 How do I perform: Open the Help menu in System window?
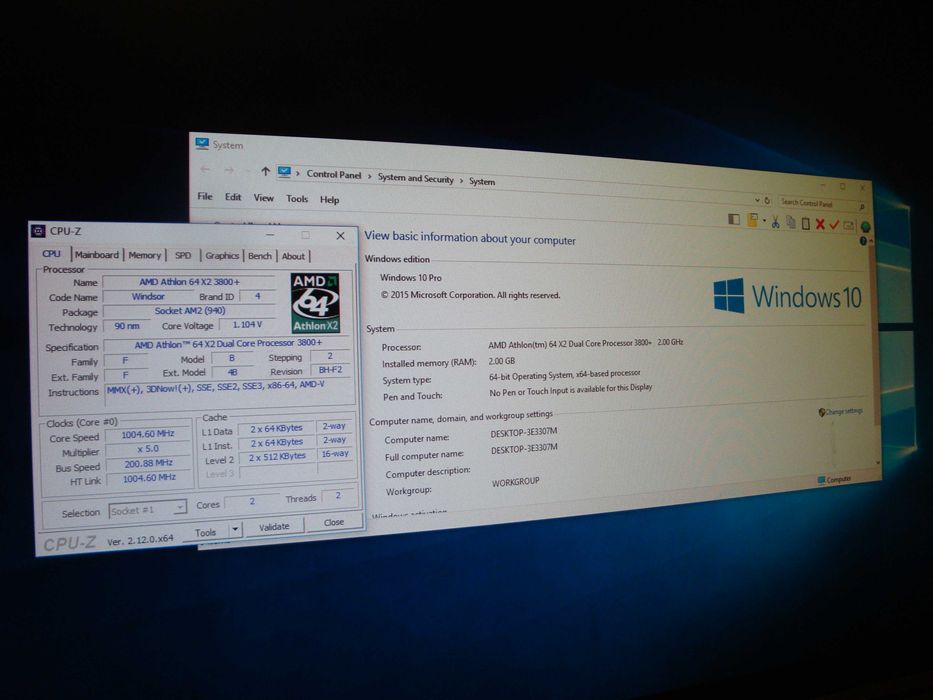pyautogui.click(x=330, y=200)
